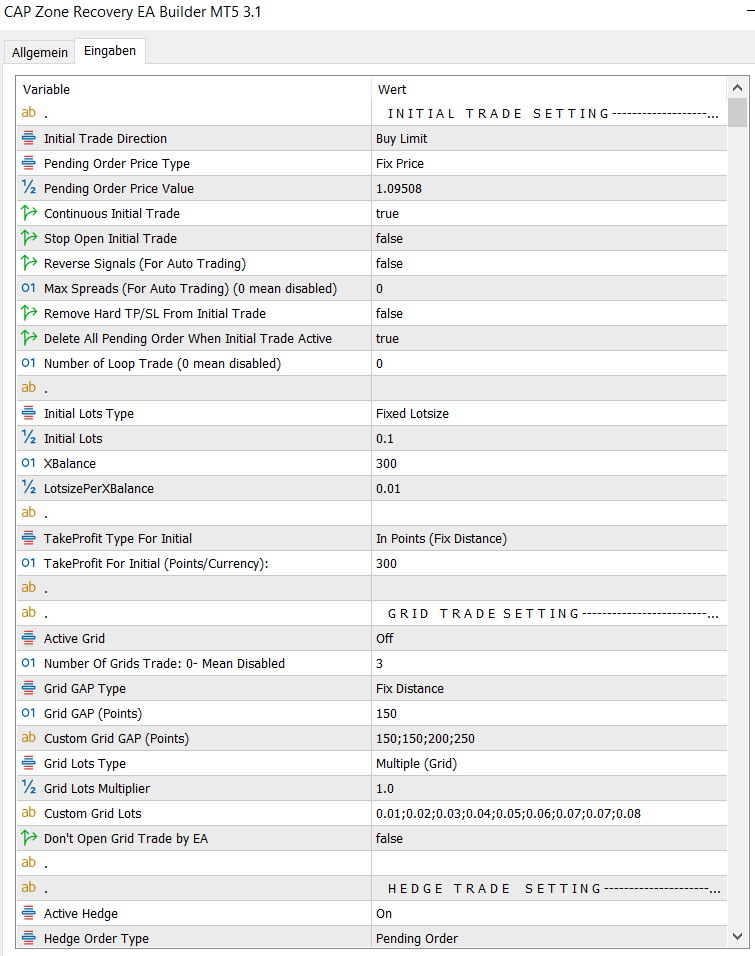Toggle Continuous Initial Trade value true

coord(549,213)
